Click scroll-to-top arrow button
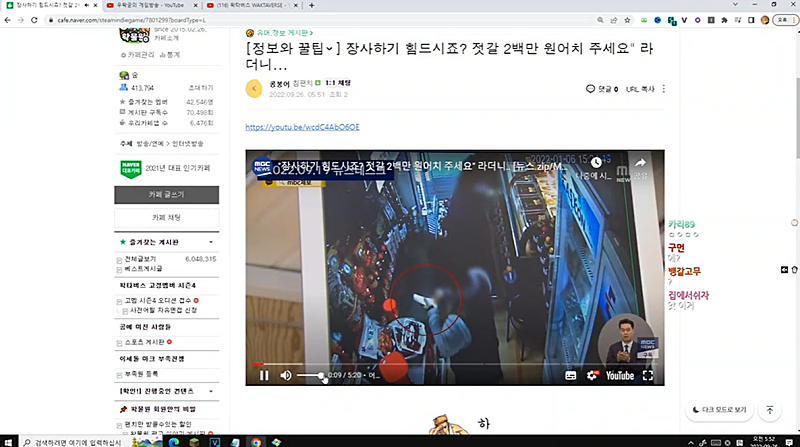The height and width of the screenshot is (447, 800). point(770,410)
